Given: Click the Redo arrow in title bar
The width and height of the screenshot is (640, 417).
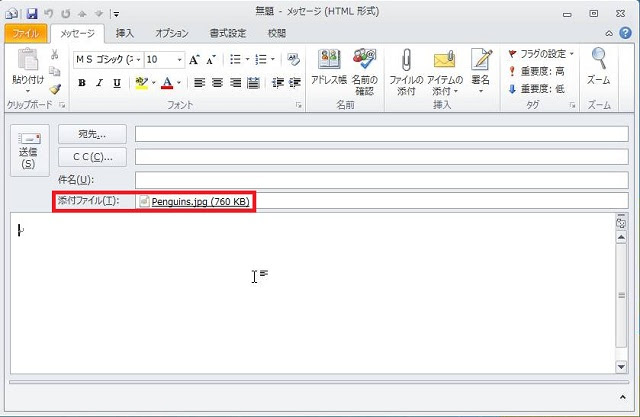Looking at the screenshot, I should coord(66,14).
